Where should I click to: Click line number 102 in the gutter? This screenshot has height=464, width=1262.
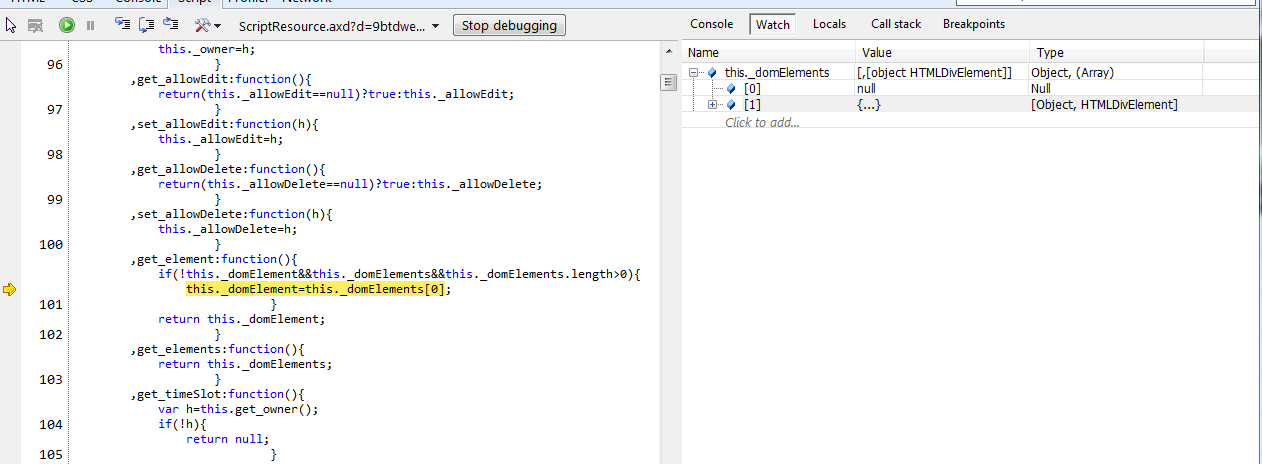coord(49,334)
